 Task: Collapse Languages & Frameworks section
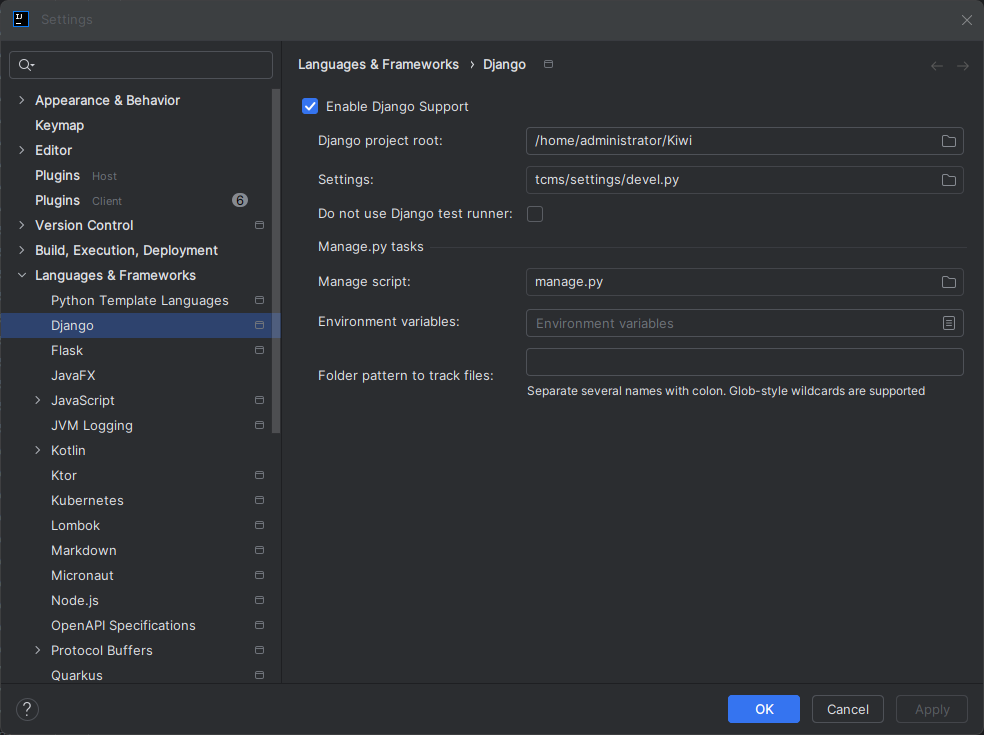pos(22,275)
